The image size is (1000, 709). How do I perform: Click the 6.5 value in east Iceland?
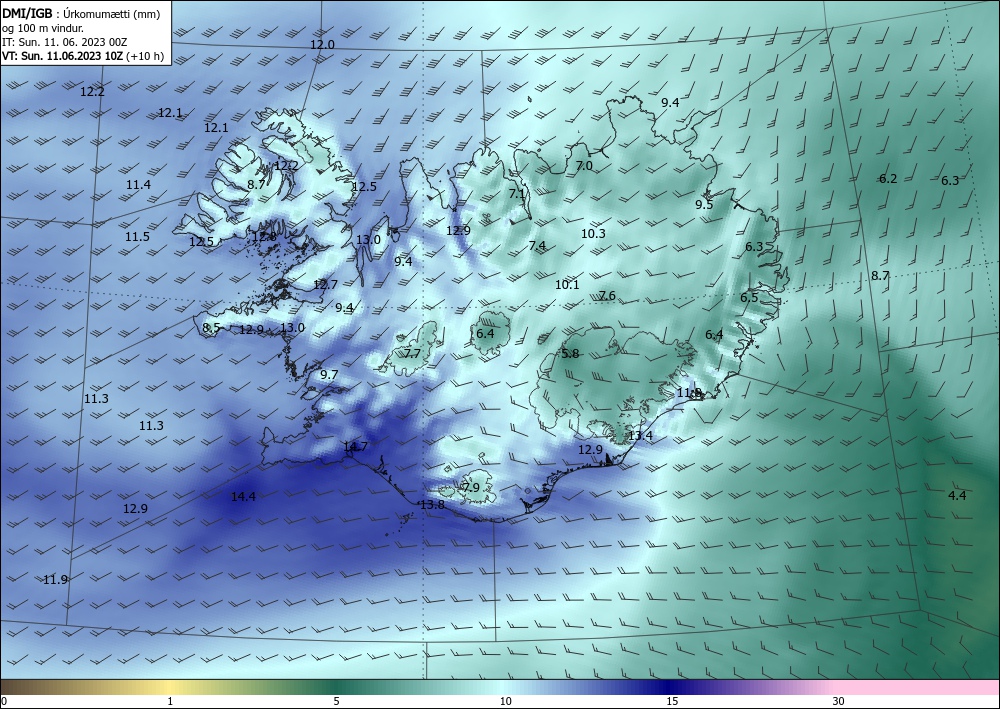pyautogui.click(x=749, y=297)
